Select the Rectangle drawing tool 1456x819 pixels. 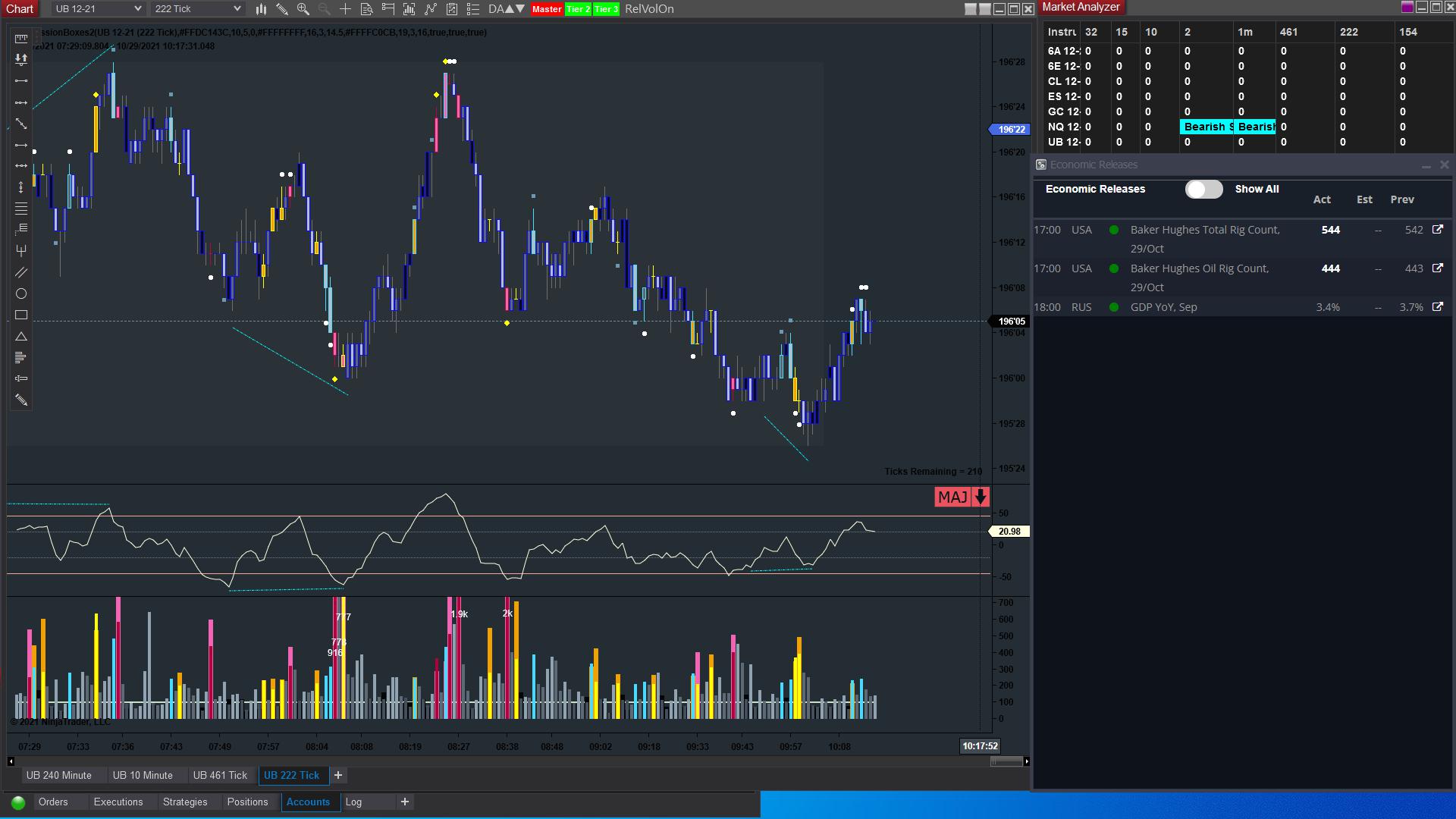(21, 315)
